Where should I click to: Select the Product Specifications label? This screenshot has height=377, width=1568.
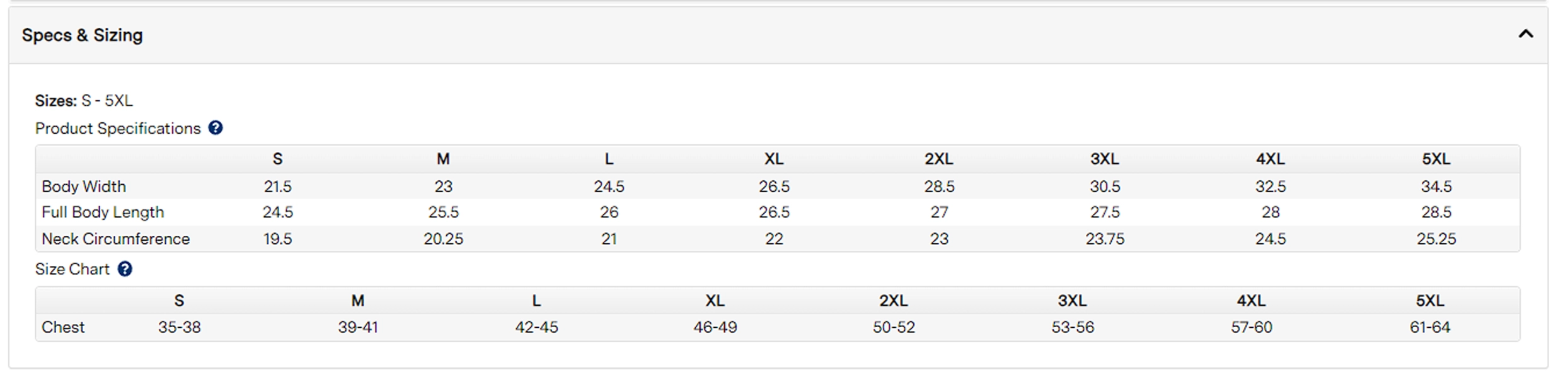(x=118, y=129)
